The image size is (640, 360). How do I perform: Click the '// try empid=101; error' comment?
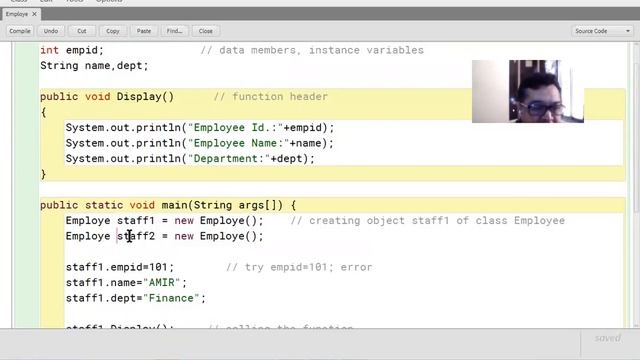tap(299, 267)
